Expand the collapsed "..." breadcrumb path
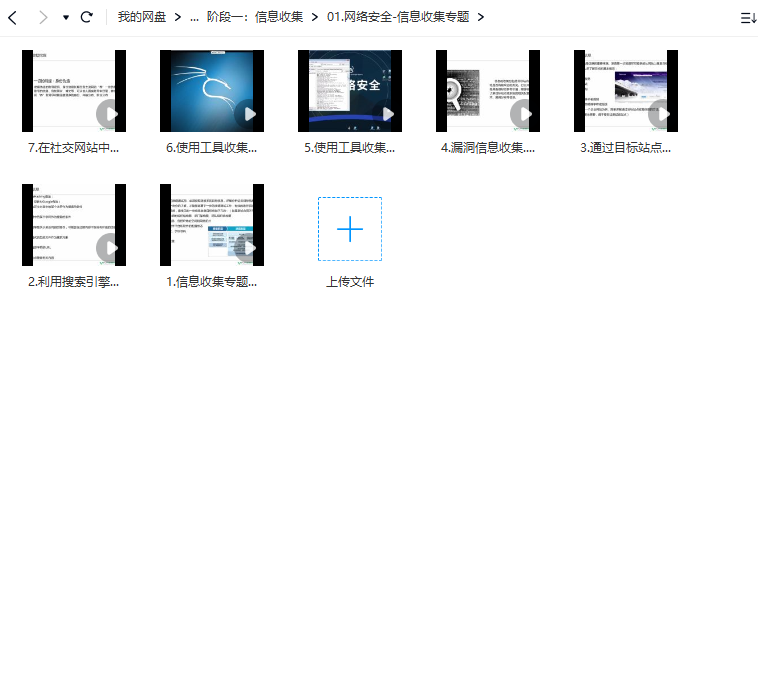 click(x=194, y=17)
